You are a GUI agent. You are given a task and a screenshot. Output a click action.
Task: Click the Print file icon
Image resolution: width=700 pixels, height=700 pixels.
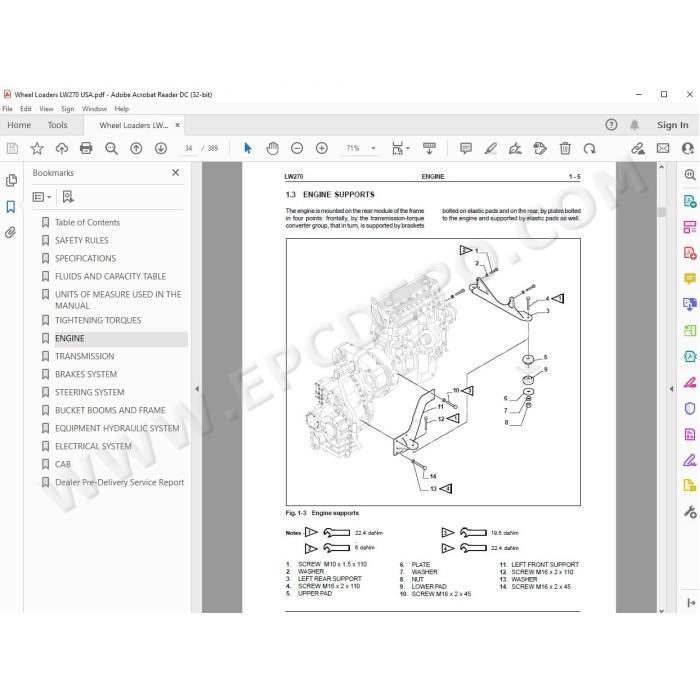(x=86, y=148)
